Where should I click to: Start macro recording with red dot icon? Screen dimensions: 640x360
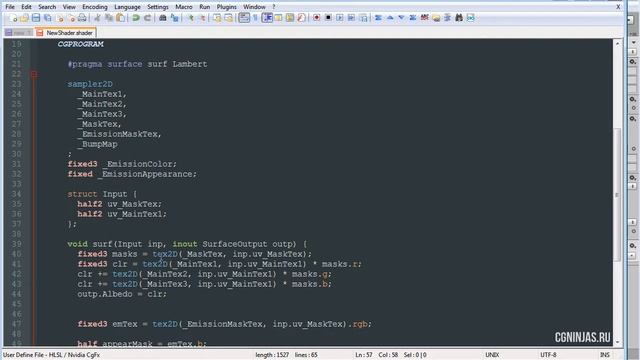[x=316, y=18]
